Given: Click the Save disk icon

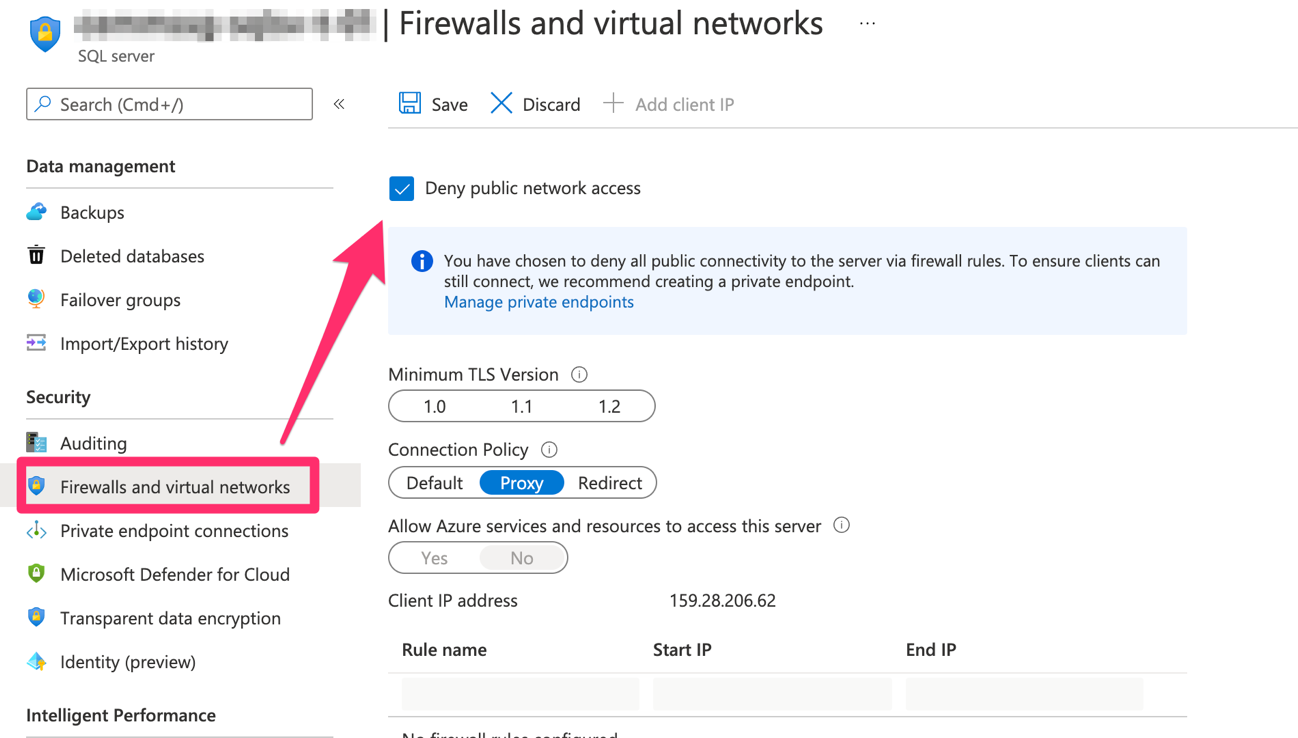Looking at the screenshot, I should pyautogui.click(x=410, y=103).
